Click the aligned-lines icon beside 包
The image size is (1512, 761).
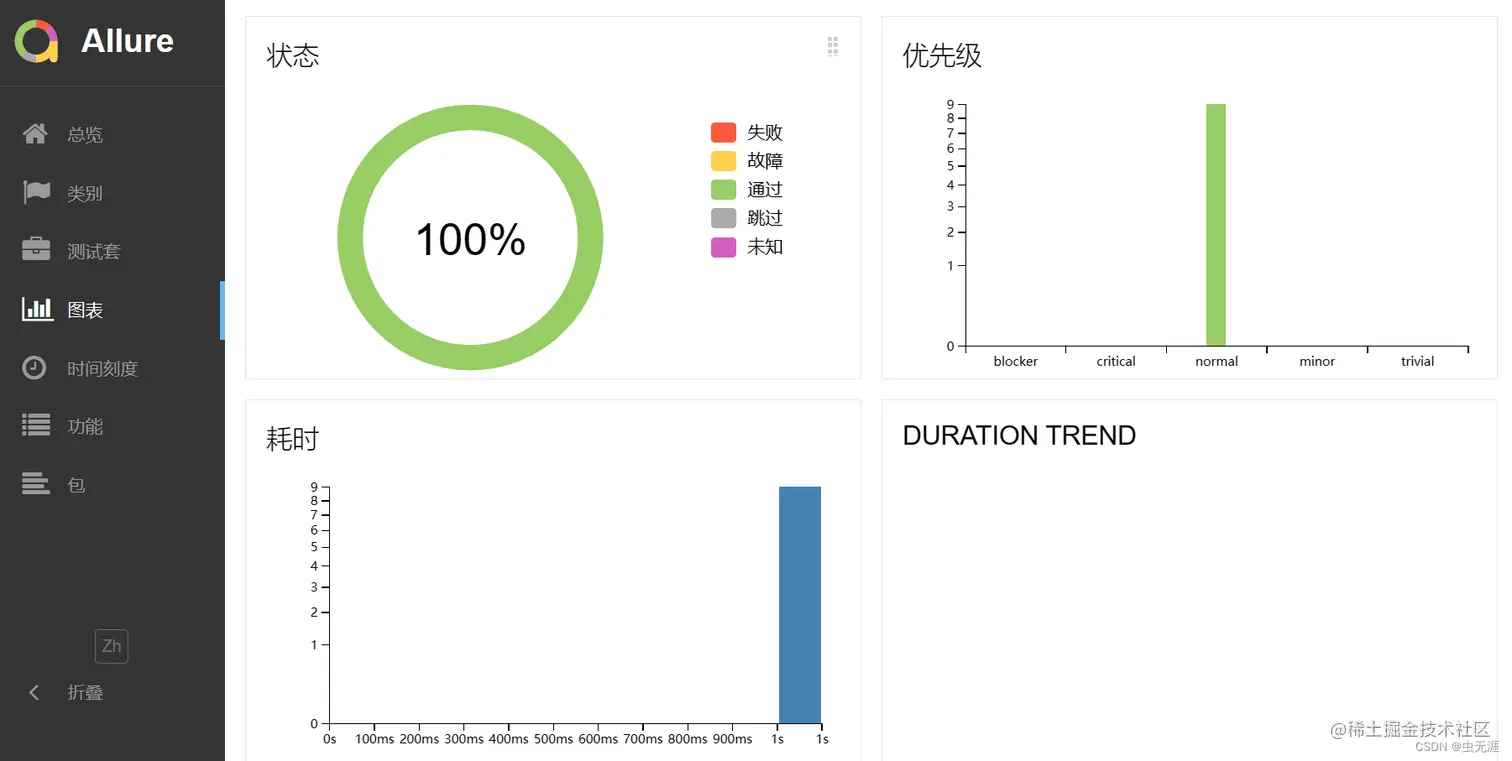point(36,484)
